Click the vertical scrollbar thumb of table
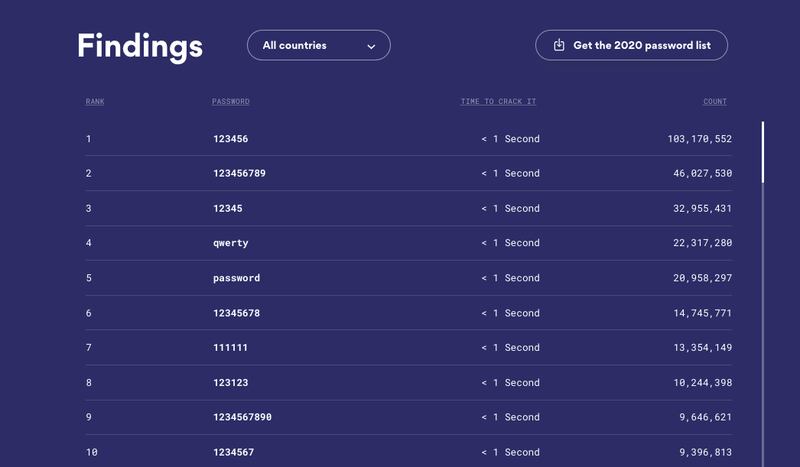The width and height of the screenshot is (800, 467). tap(763, 152)
